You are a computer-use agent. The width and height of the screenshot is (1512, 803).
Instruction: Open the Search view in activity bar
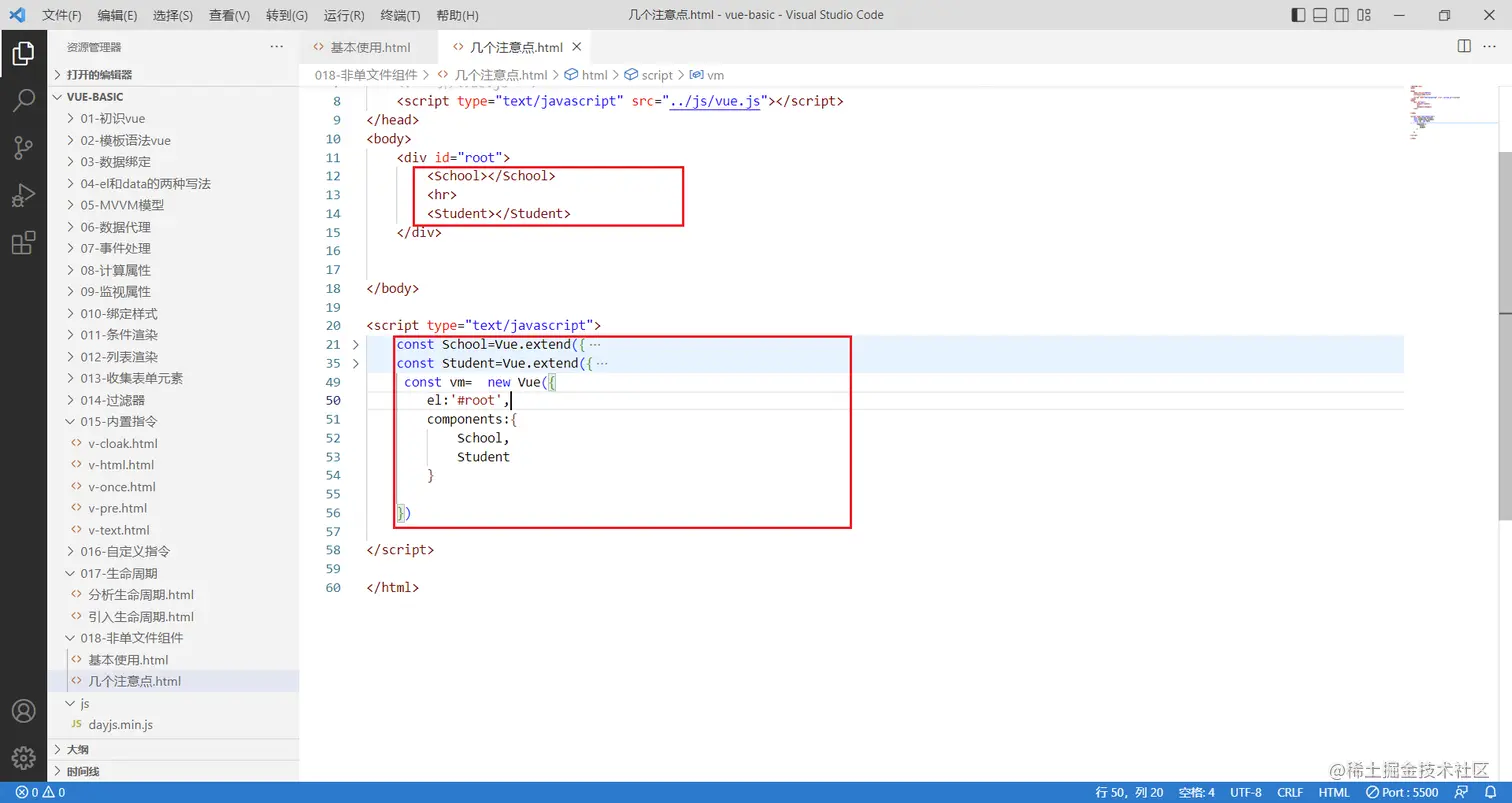pyautogui.click(x=23, y=100)
